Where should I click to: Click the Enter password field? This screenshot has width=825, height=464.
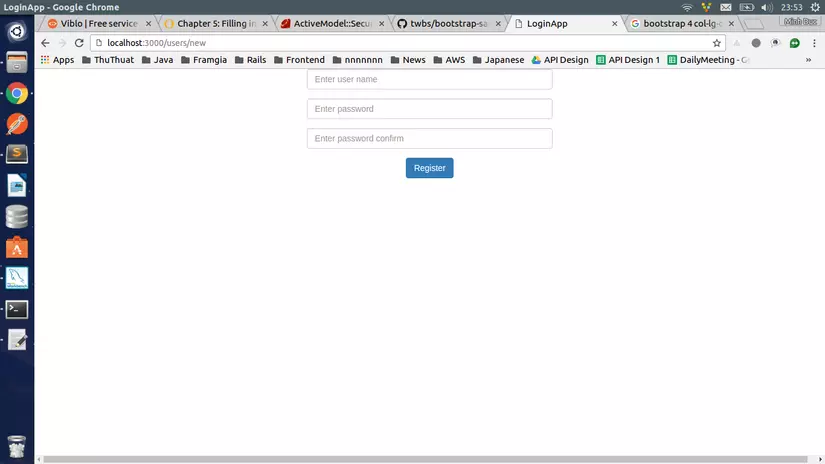429,109
